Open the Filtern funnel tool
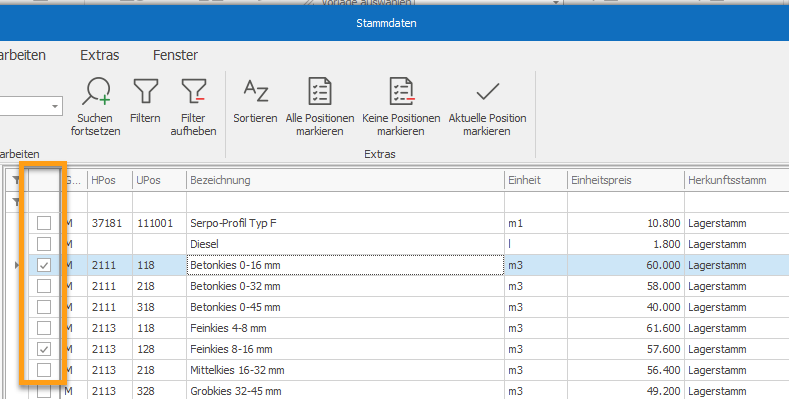The height and width of the screenshot is (399, 789). pyautogui.click(x=145, y=91)
